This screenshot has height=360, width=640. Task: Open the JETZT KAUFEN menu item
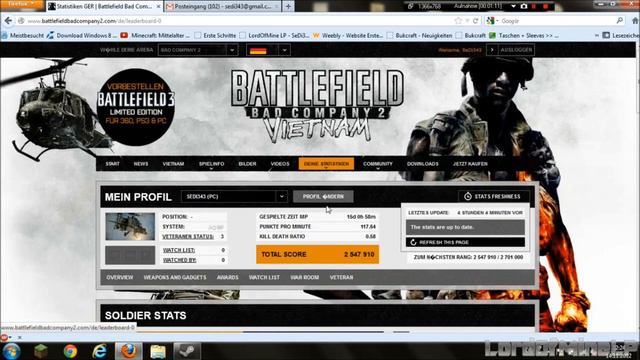coord(470,164)
